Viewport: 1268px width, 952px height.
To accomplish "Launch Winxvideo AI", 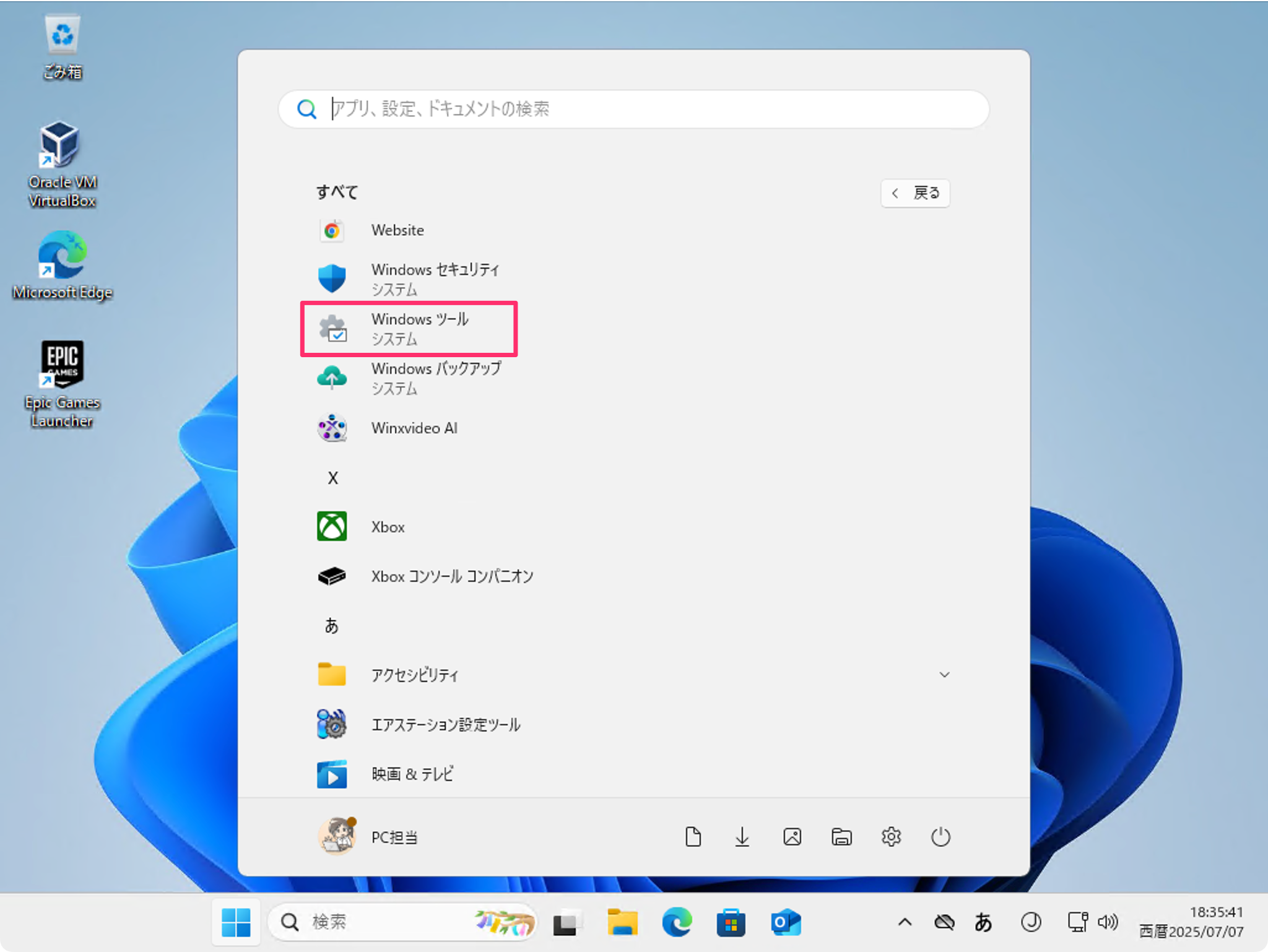I will (414, 428).
